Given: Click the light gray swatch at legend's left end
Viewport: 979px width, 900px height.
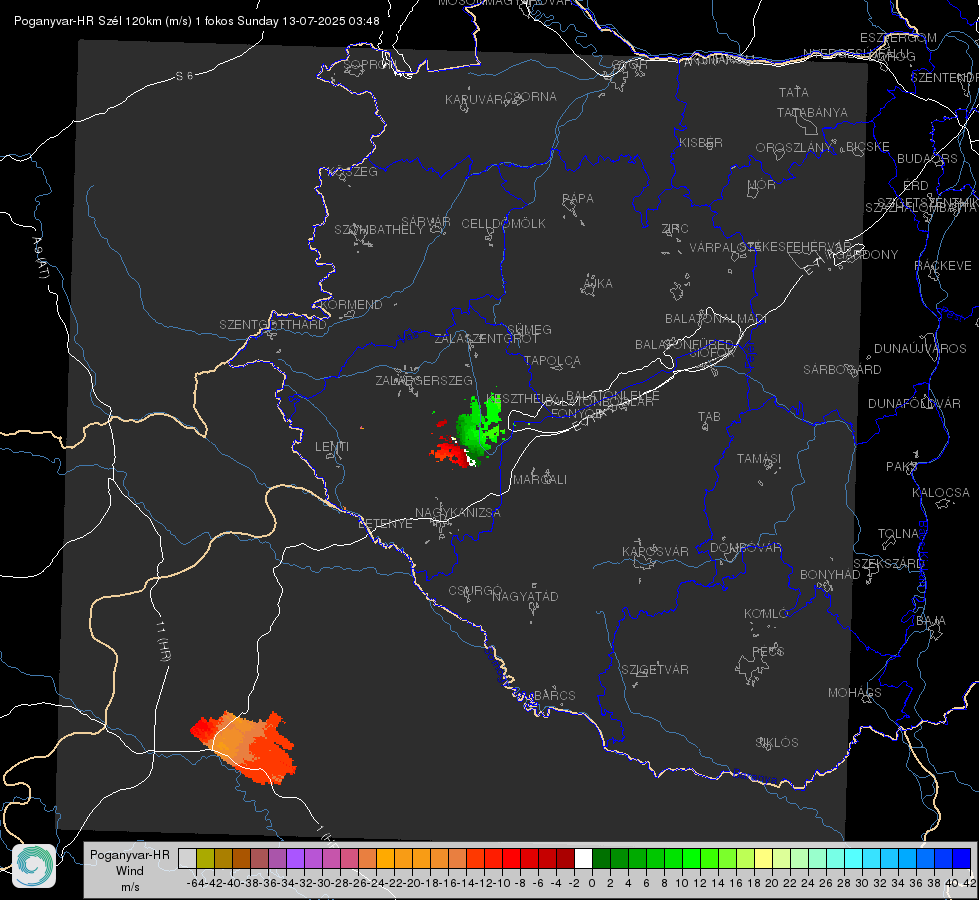Looking at the screenshot, I should pyautogui.click(x=187, y=858).
